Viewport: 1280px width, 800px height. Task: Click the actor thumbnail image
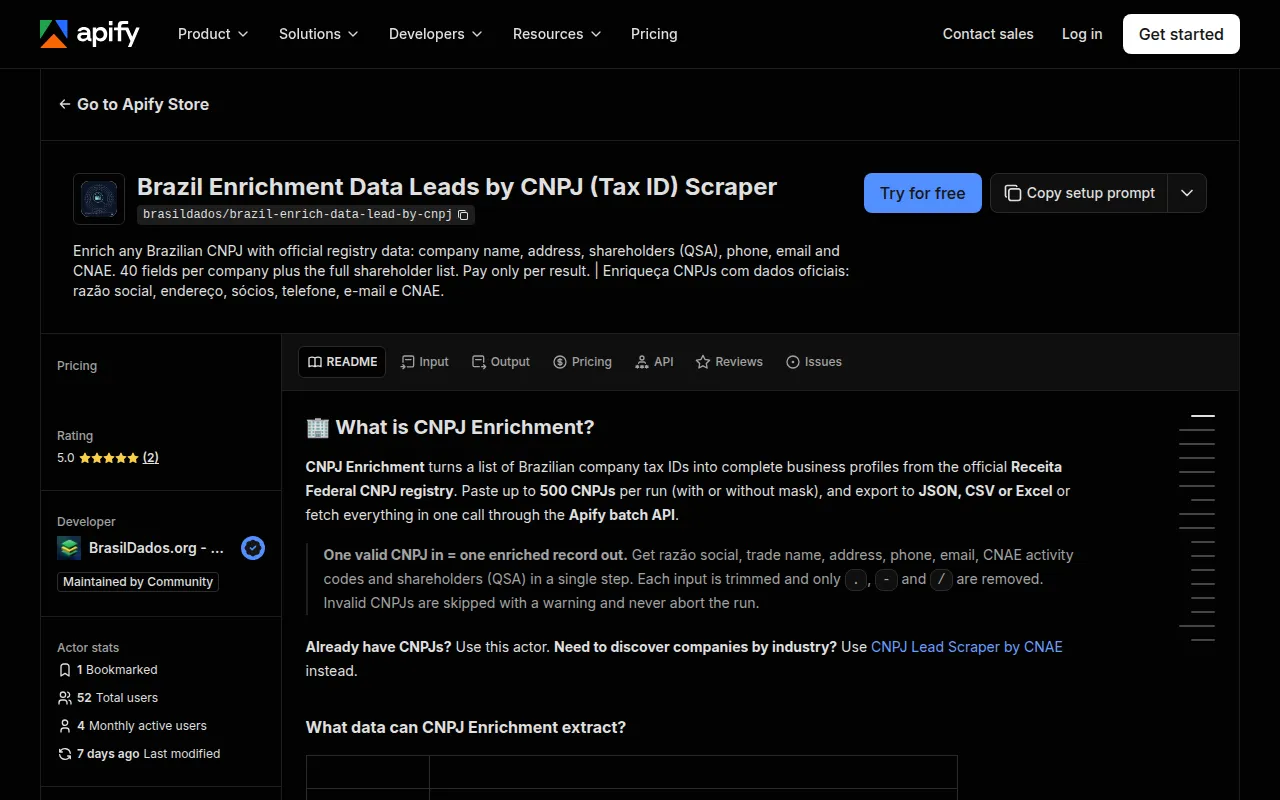click(99, 199)
